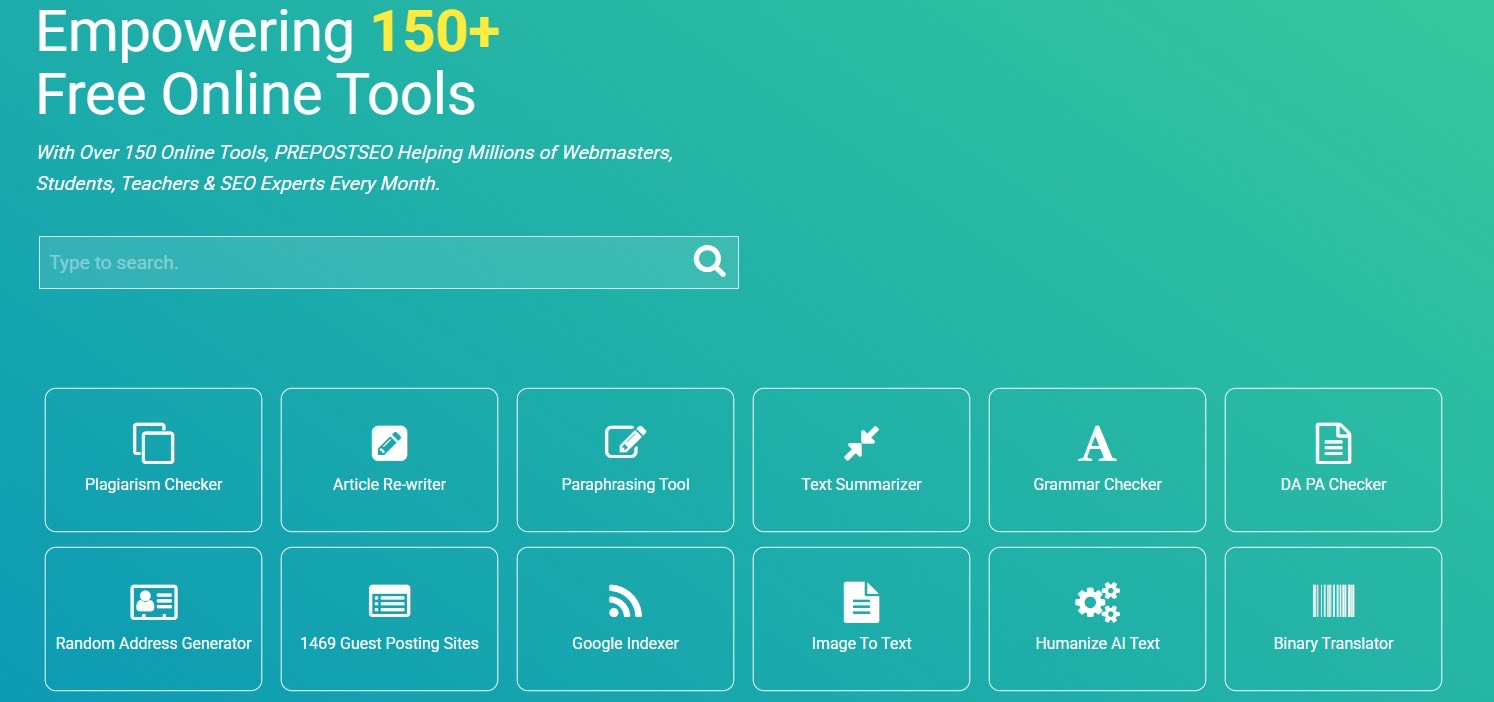Click the Grammar Checker letter A icon
The width and height of the screenshot is (1494, 702).
pos(1097,443)
